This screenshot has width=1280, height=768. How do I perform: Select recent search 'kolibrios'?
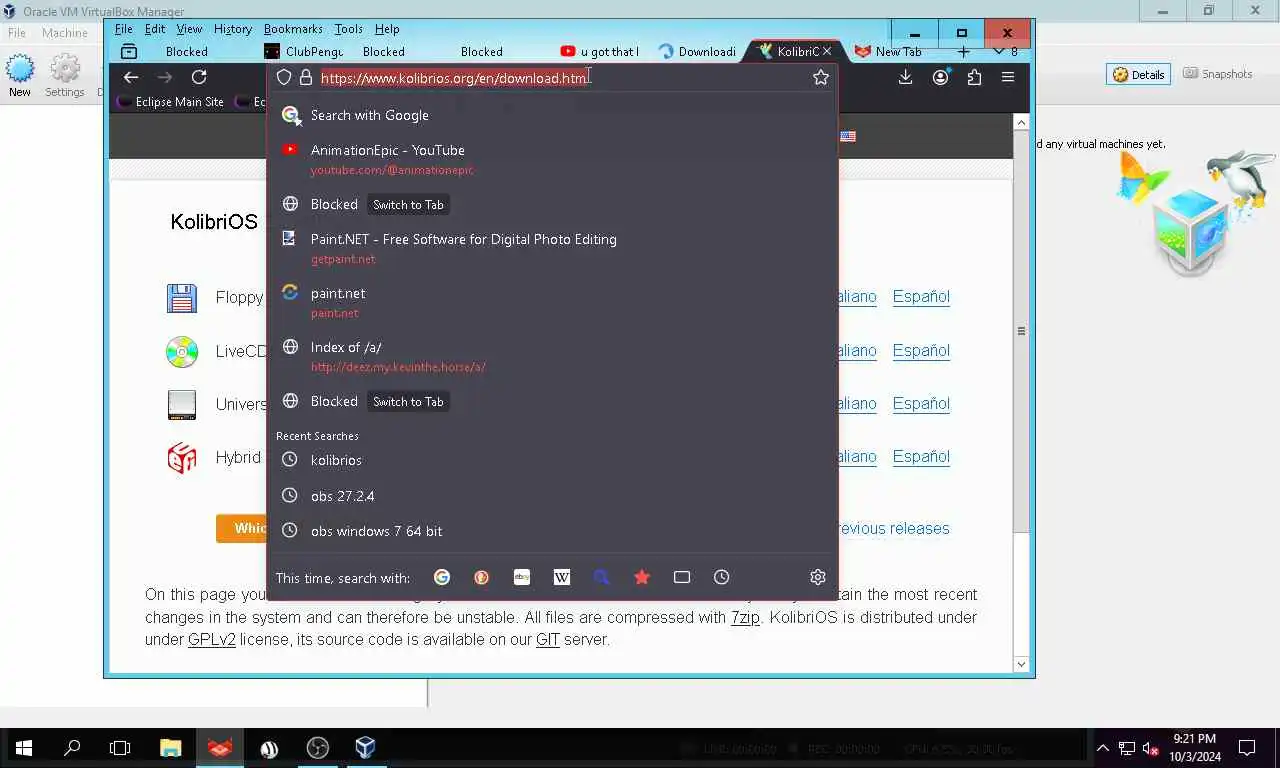pos(552,460)
